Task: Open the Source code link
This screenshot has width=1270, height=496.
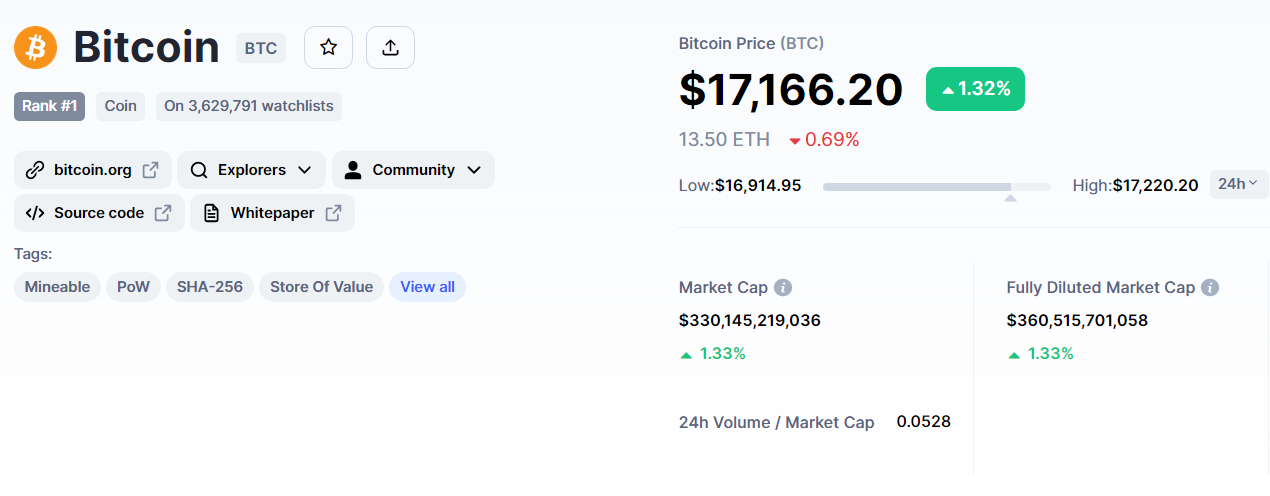Action: click(99, 213)
